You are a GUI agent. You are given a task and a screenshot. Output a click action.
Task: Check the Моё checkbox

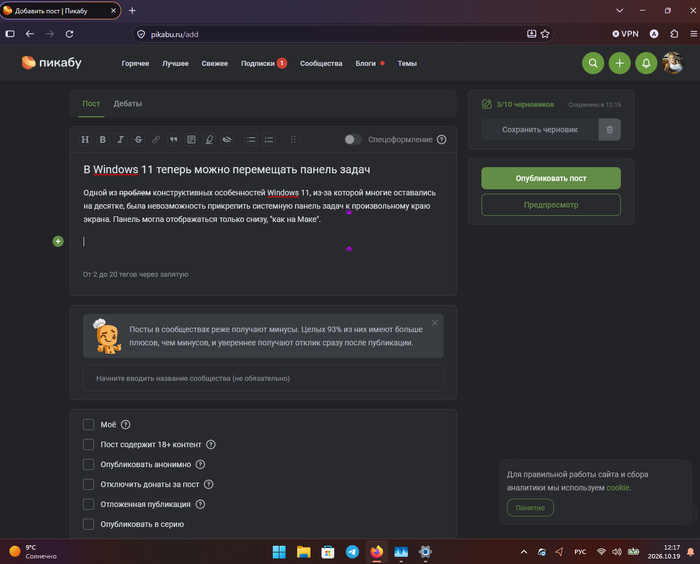pos(88,425)
